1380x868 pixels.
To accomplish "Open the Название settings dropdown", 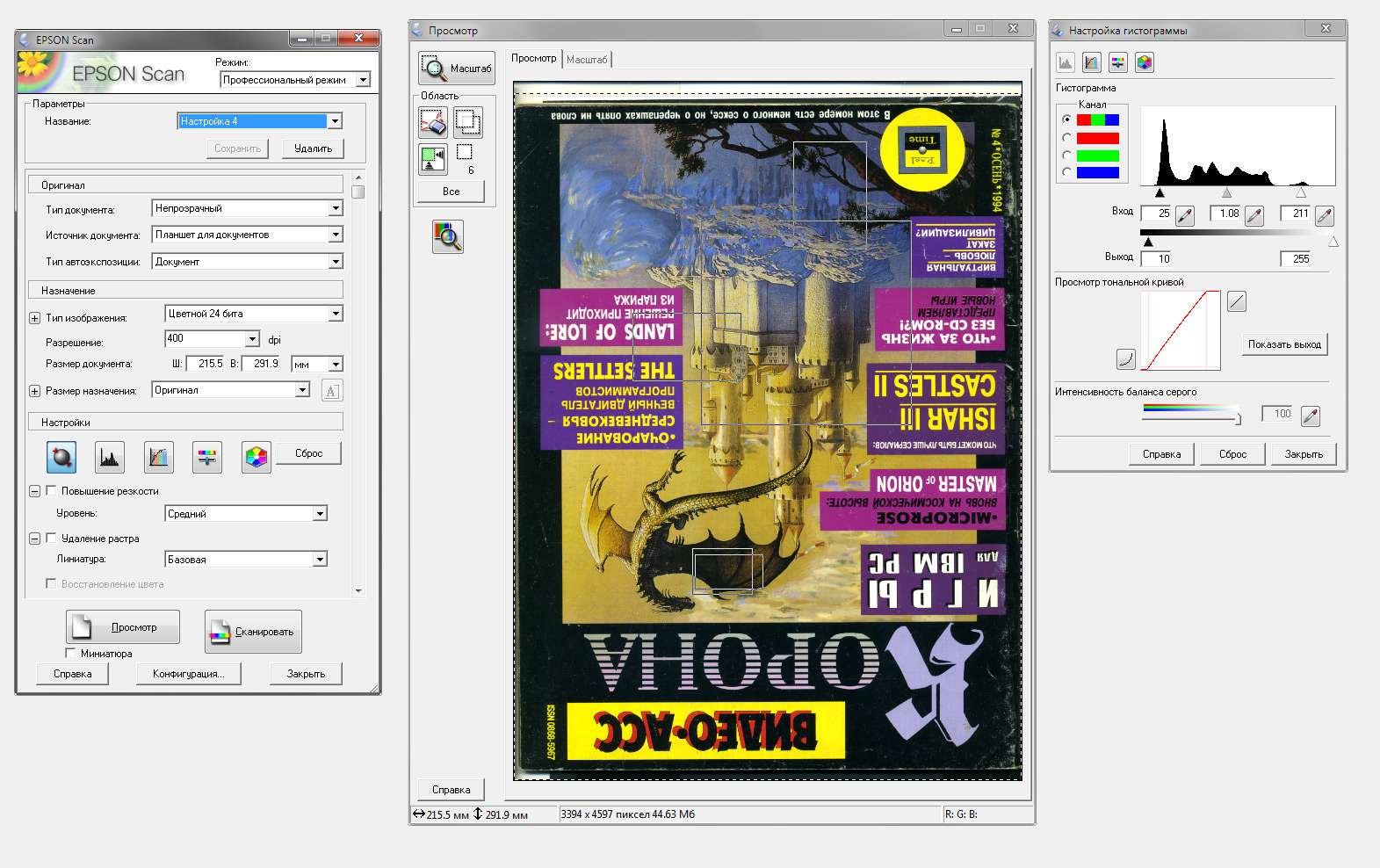I will click(x=259, y=121).
